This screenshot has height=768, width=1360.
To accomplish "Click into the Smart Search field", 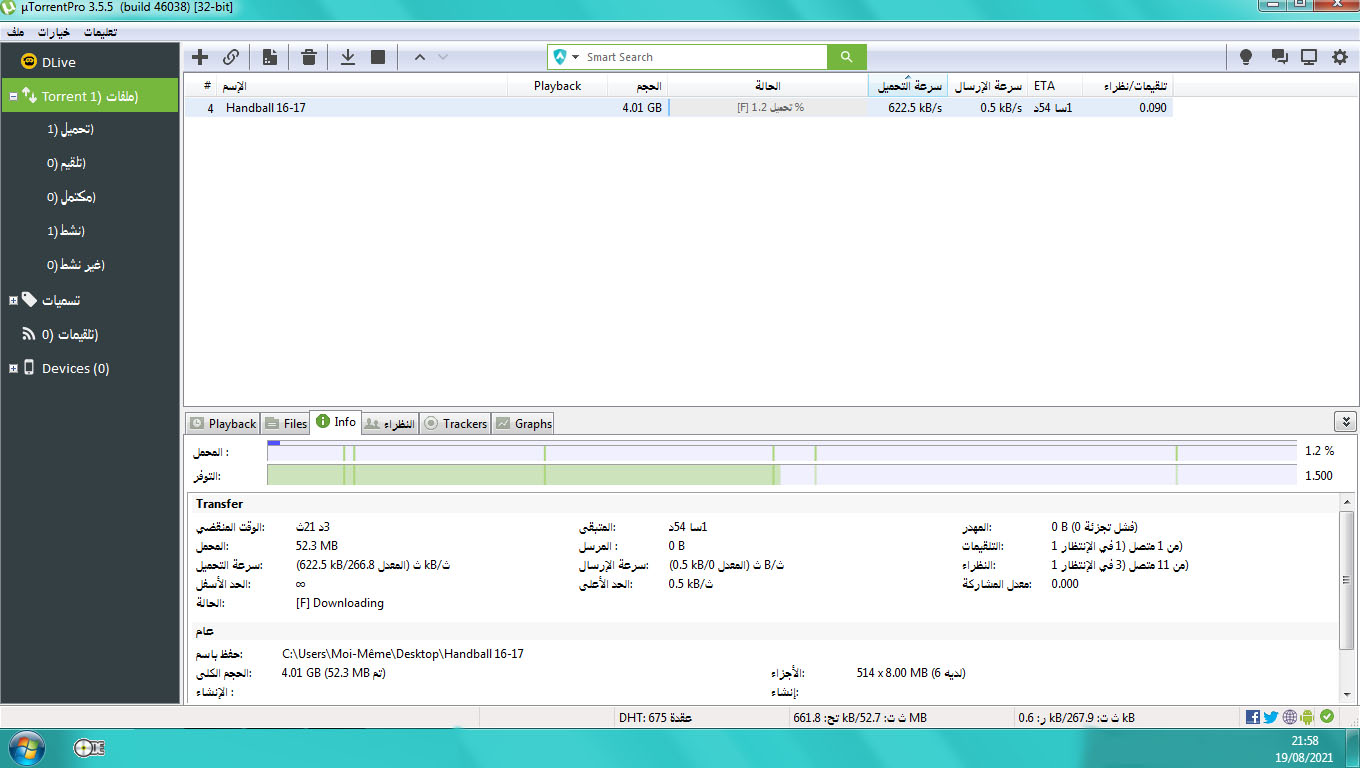I will pos(700,57).
